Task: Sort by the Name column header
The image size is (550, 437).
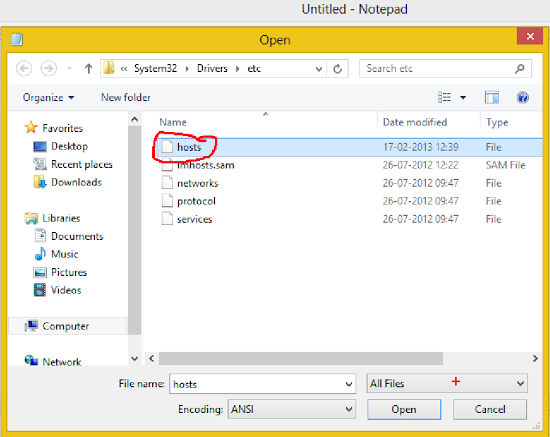Action: (173, 122)
